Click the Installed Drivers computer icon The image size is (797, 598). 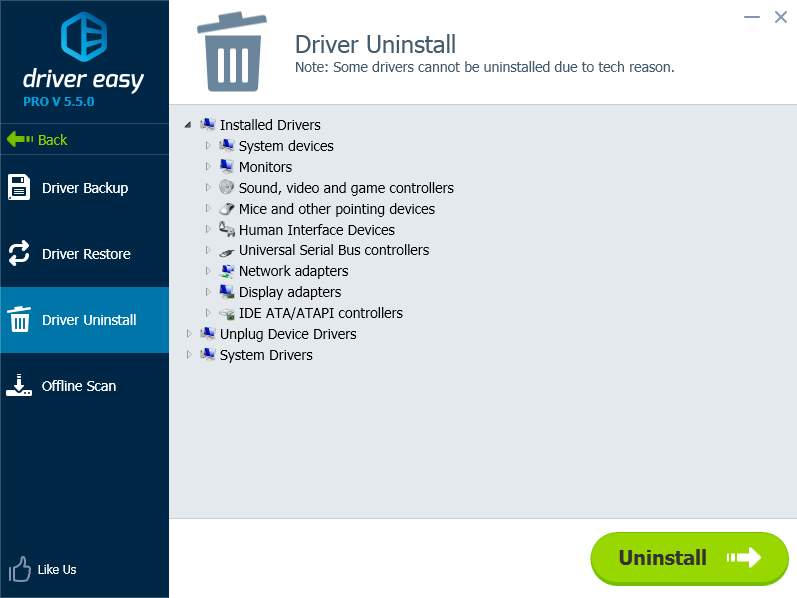click(x=207, y=124)
